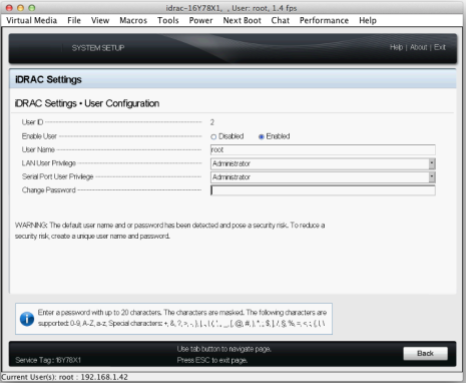This screenshot has height=383, width=466.
Task: Open the Virtual Media menu
Action: [32, 21]
